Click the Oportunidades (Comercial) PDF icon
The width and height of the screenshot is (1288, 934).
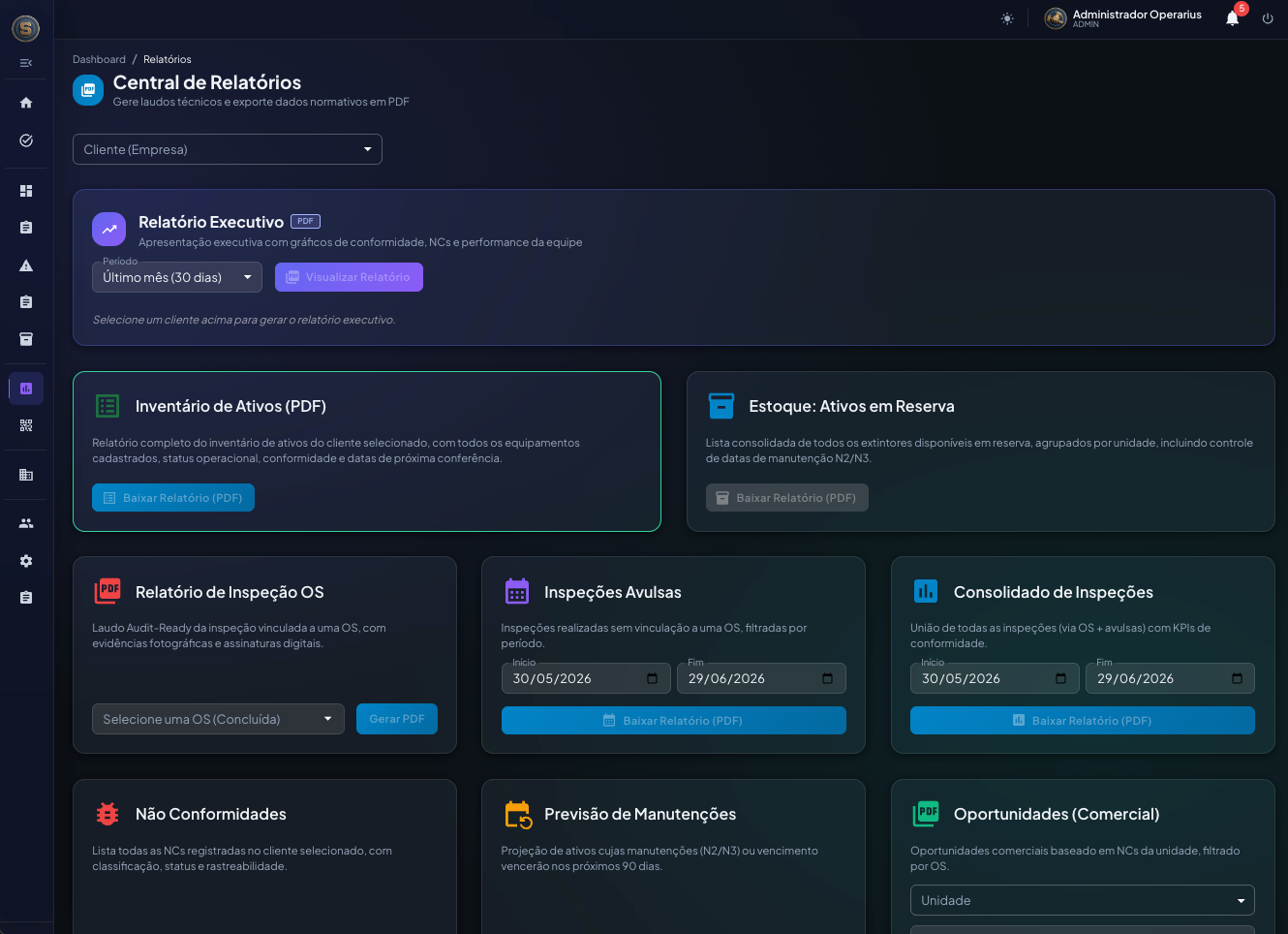pyautogui.click(x=927, y=814)
